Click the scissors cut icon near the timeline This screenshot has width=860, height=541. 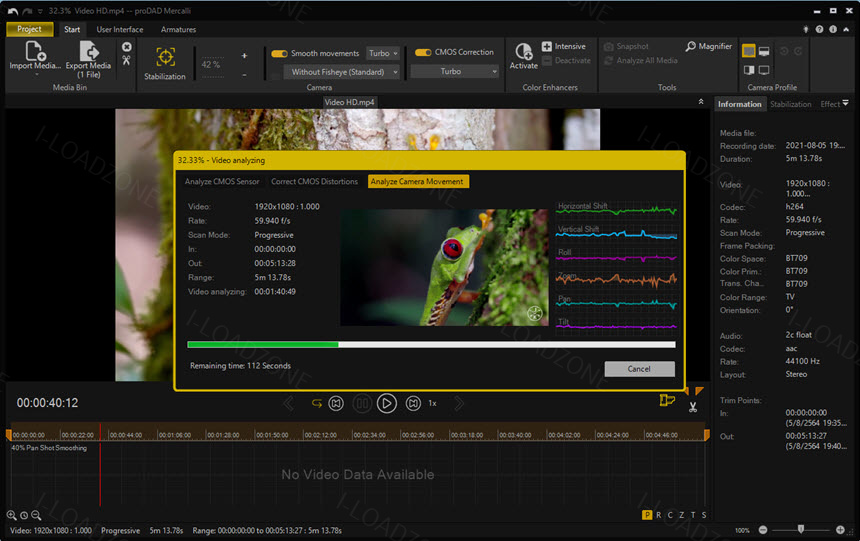(693, 407)
